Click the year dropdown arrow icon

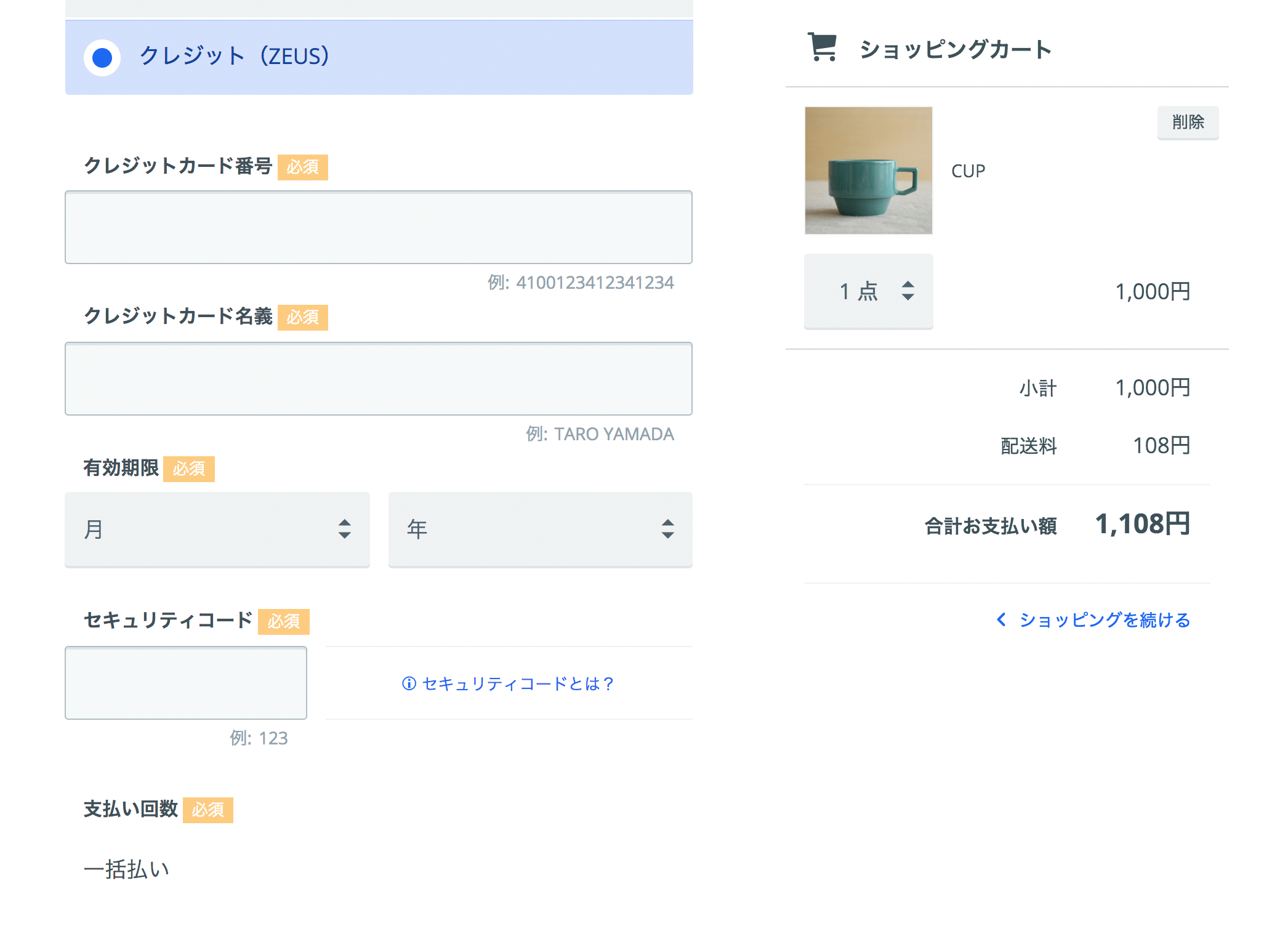coord(669,530)
